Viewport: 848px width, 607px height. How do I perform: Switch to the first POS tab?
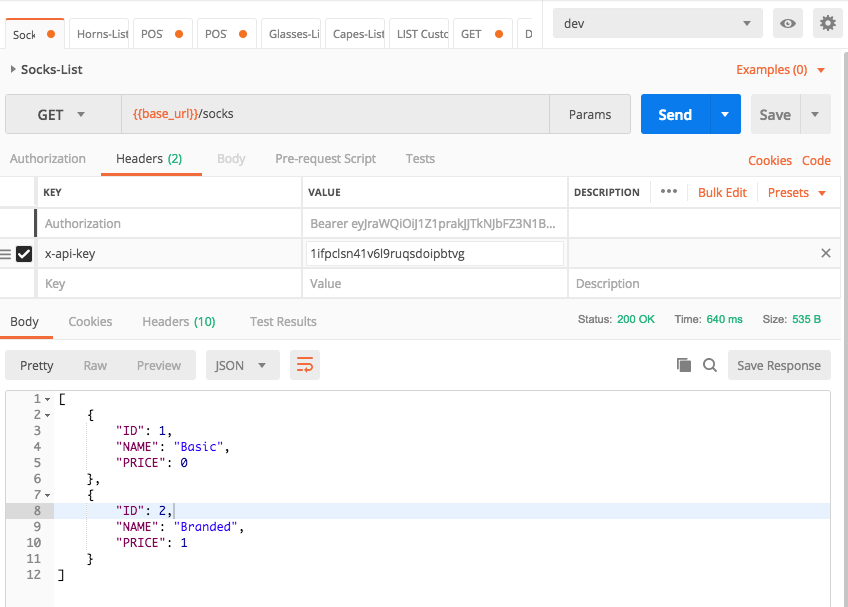[x=162, y=34]
